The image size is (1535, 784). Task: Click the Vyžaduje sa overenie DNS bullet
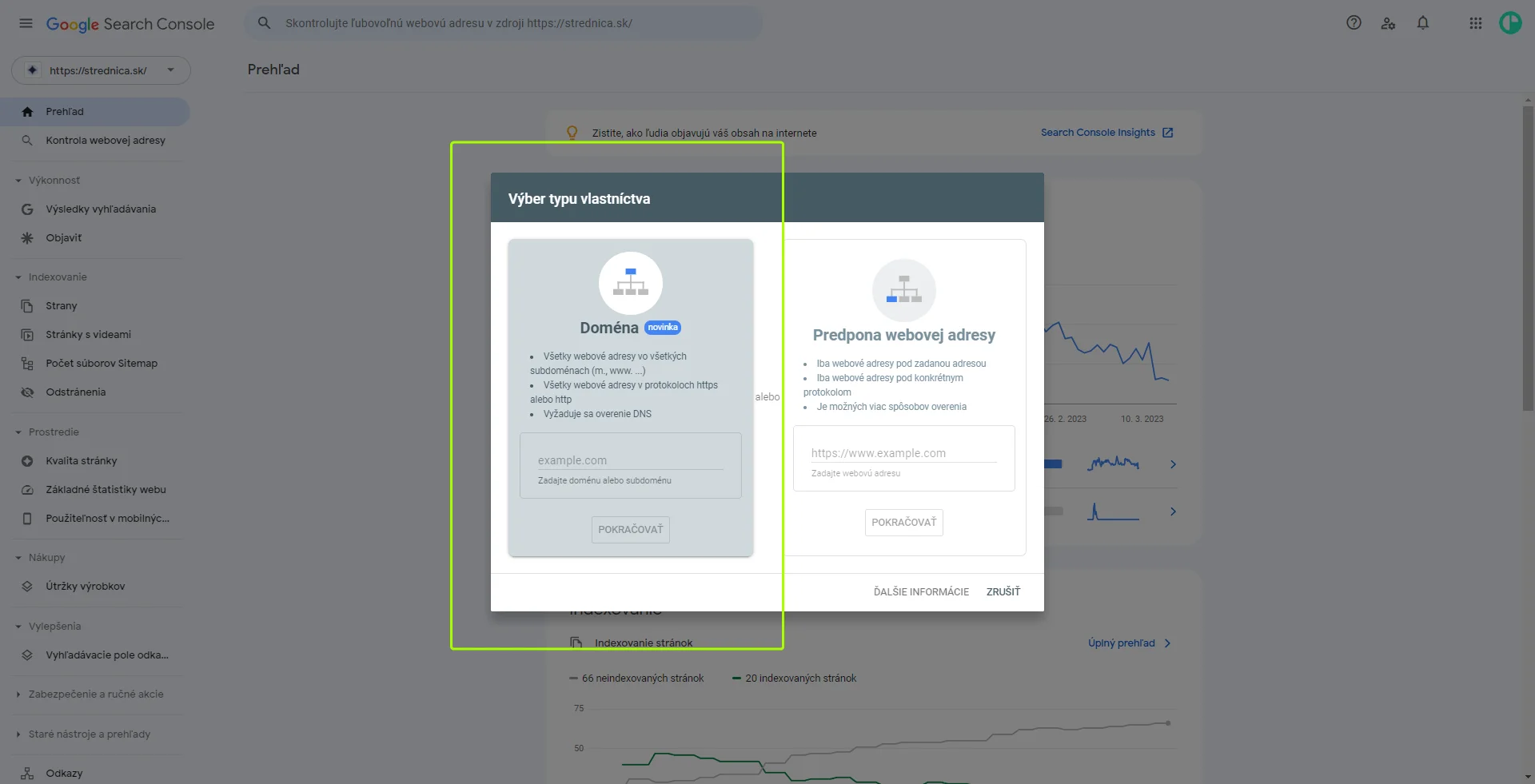coord(597,414)
